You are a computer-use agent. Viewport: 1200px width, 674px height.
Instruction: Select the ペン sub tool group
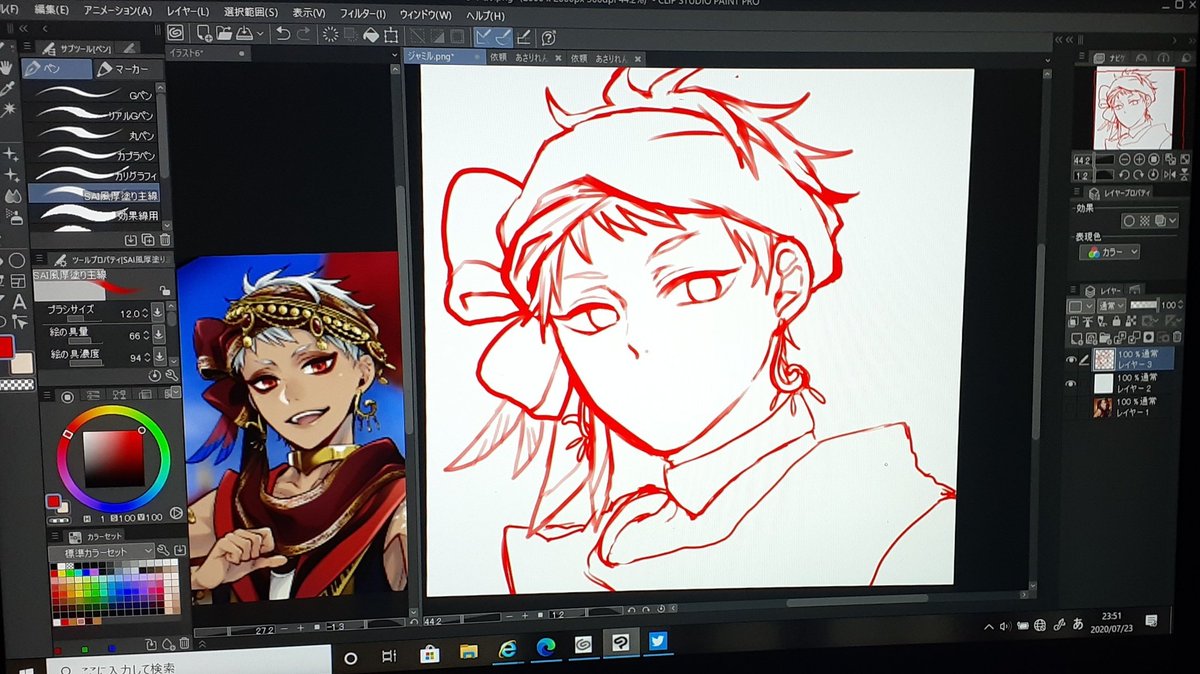click(55, 69)
